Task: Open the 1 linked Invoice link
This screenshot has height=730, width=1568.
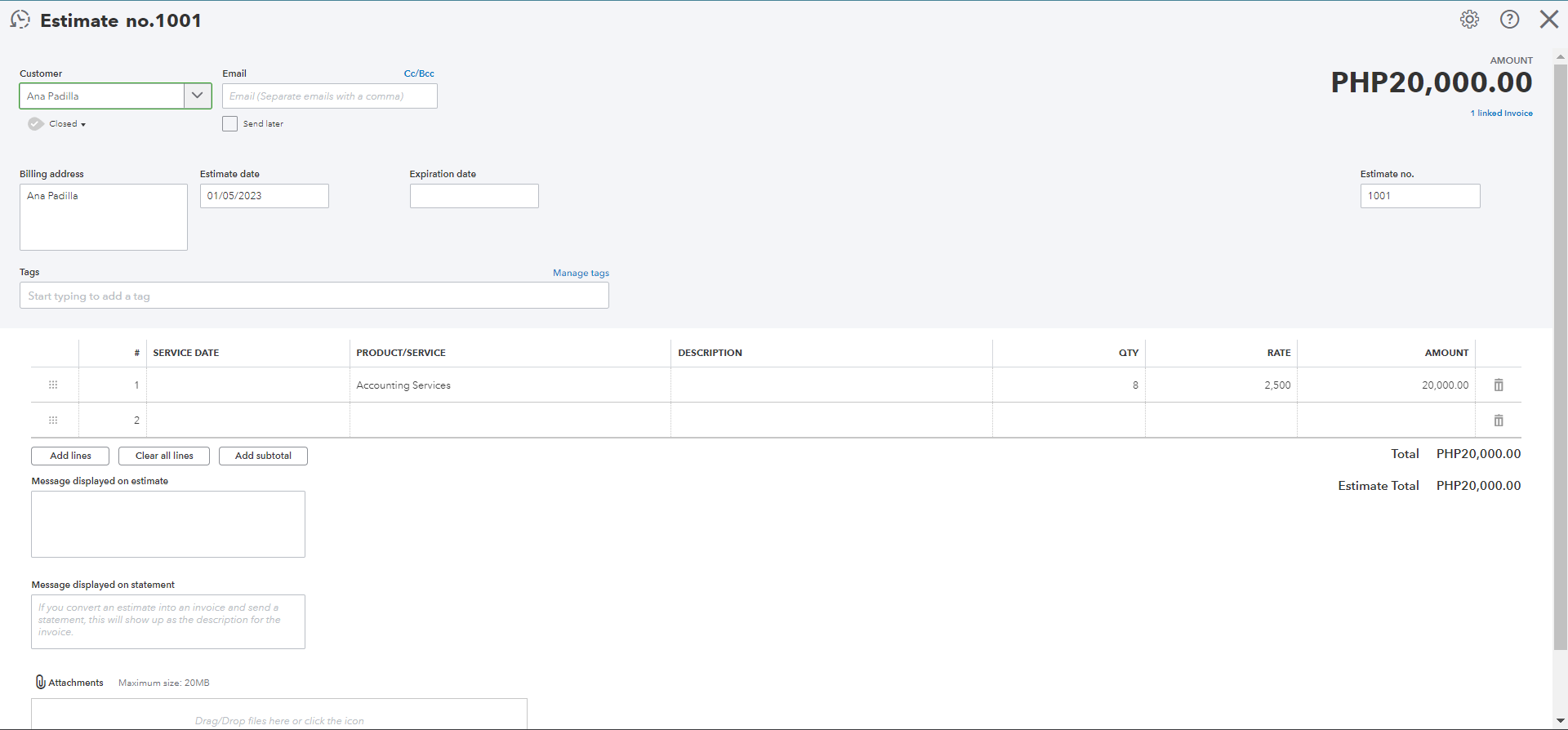Action: 1501,114
